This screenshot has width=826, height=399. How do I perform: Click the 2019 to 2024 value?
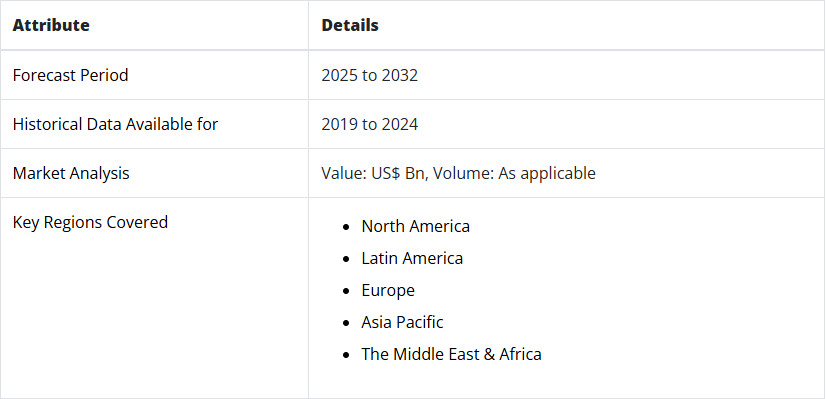369,124
